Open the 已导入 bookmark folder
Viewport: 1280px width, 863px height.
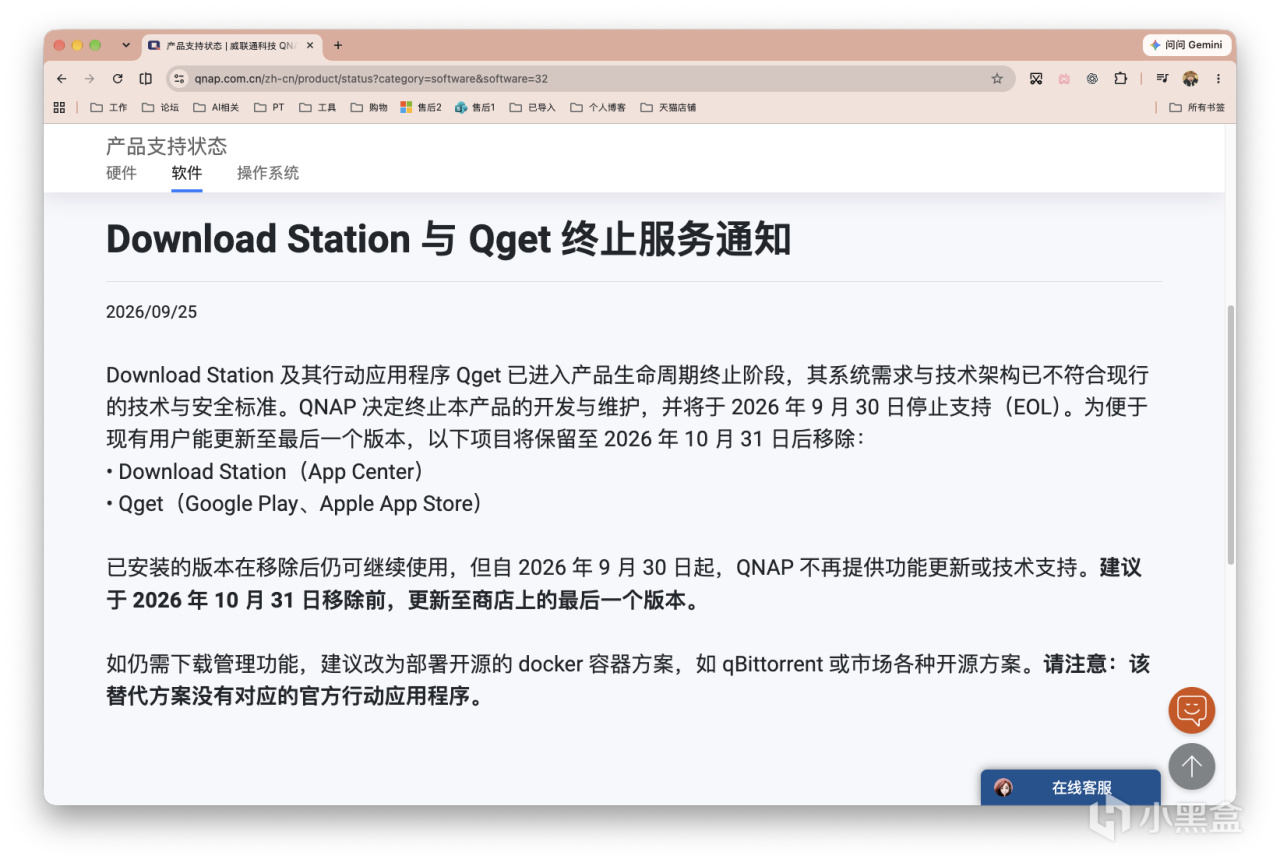coord(532,107)
